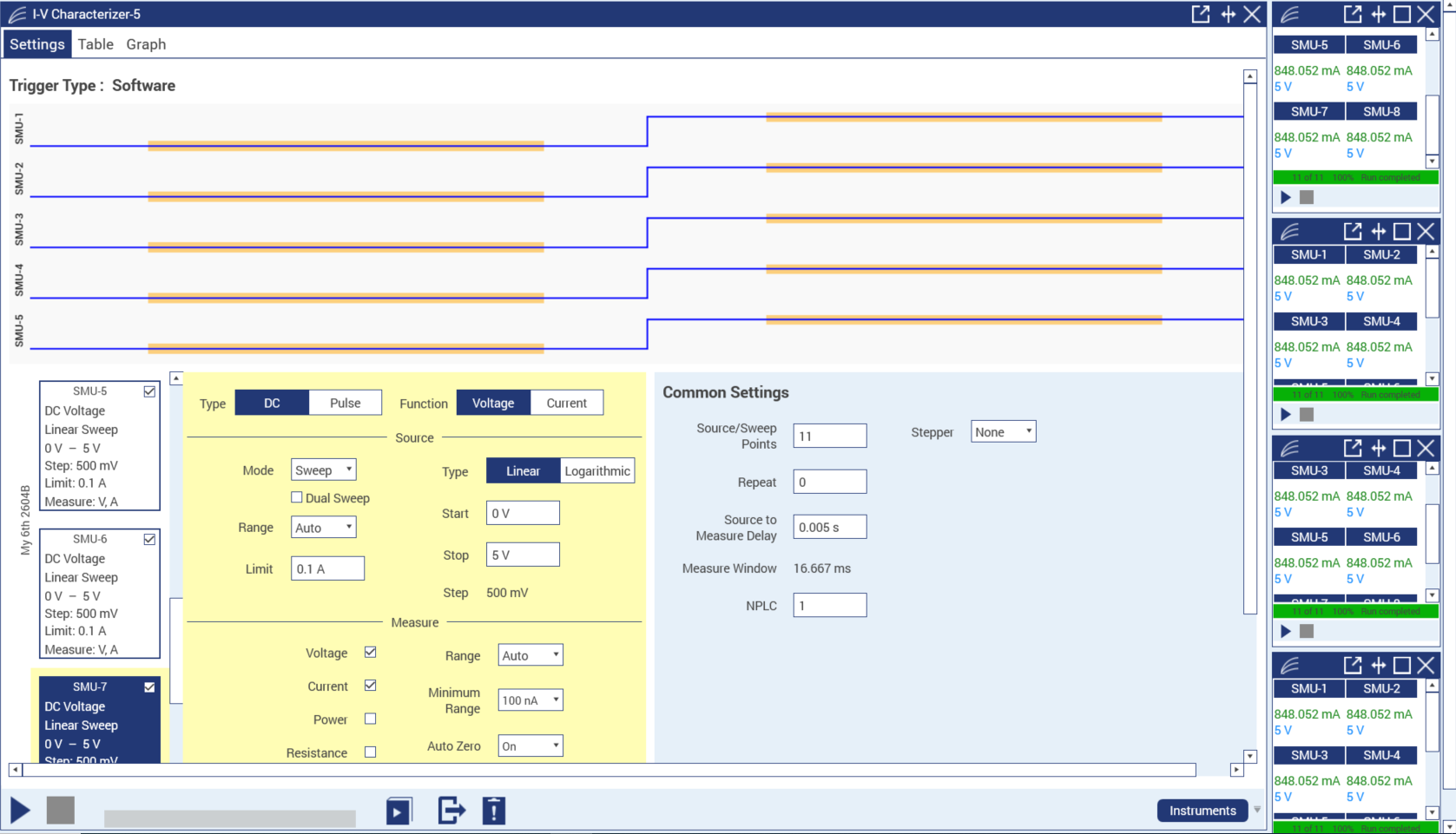This screenshot has height=834, width=1456.
Task: Click the Instruments button
Action: [x=1202, y=811]
